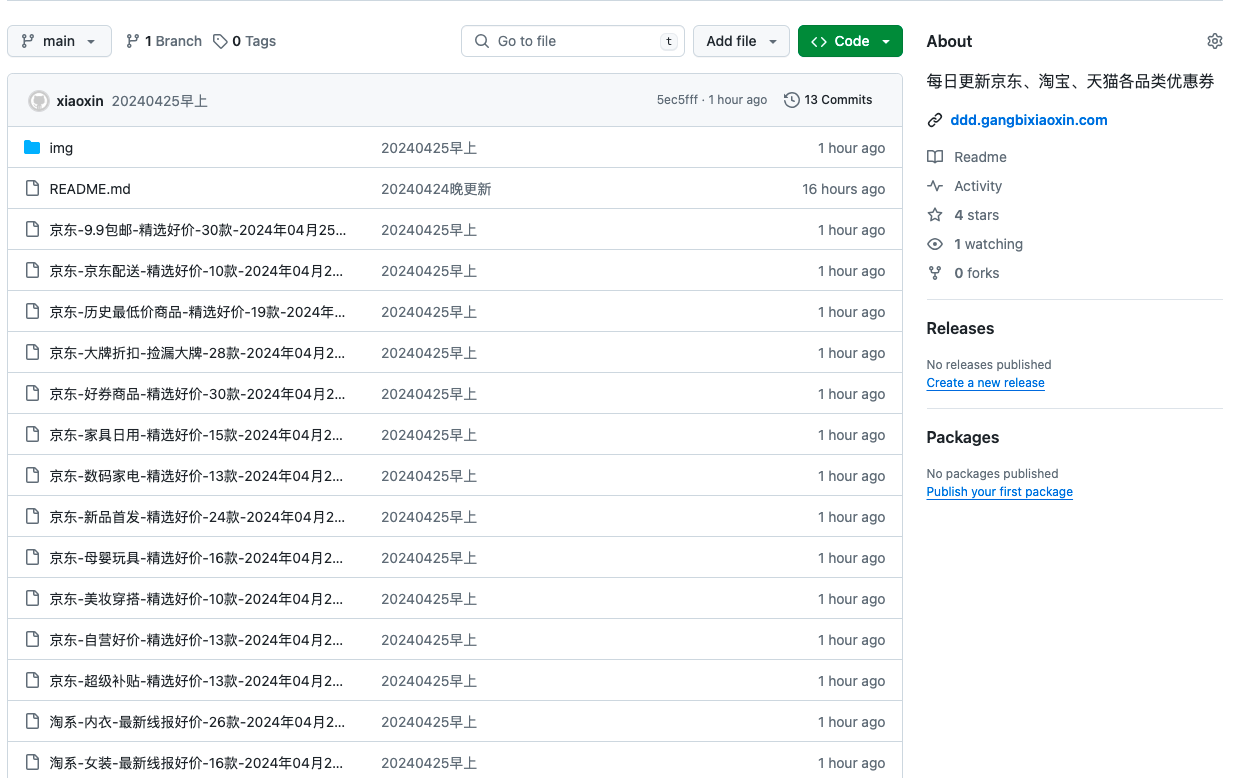Image resolution: width=1259 pixels, height=778 pixels.
Task: Click file icon for 京东-9.9包邮 row
Action: (x=32, y=230)
